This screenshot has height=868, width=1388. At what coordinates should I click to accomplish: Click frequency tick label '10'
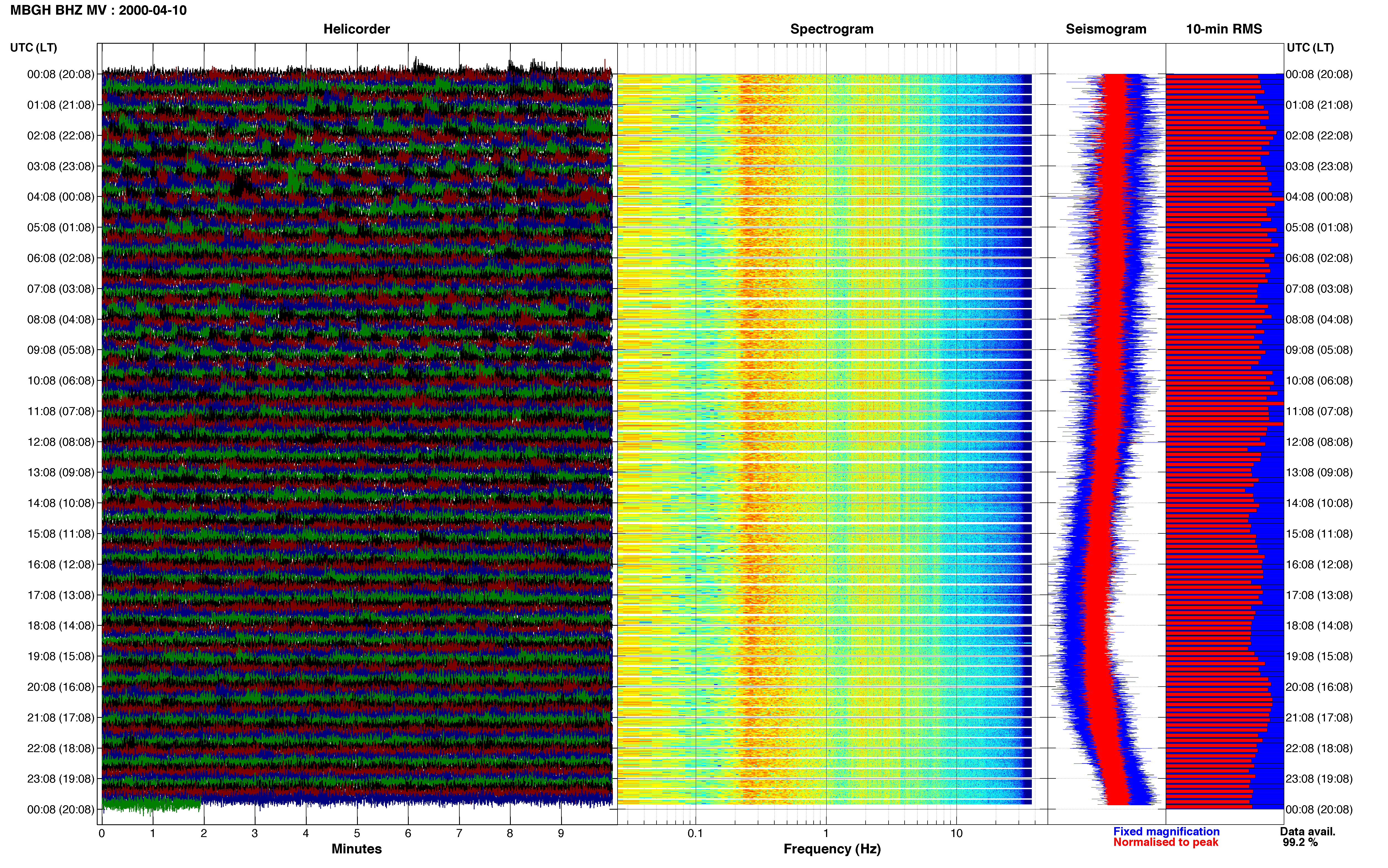(x=956, y=833)
